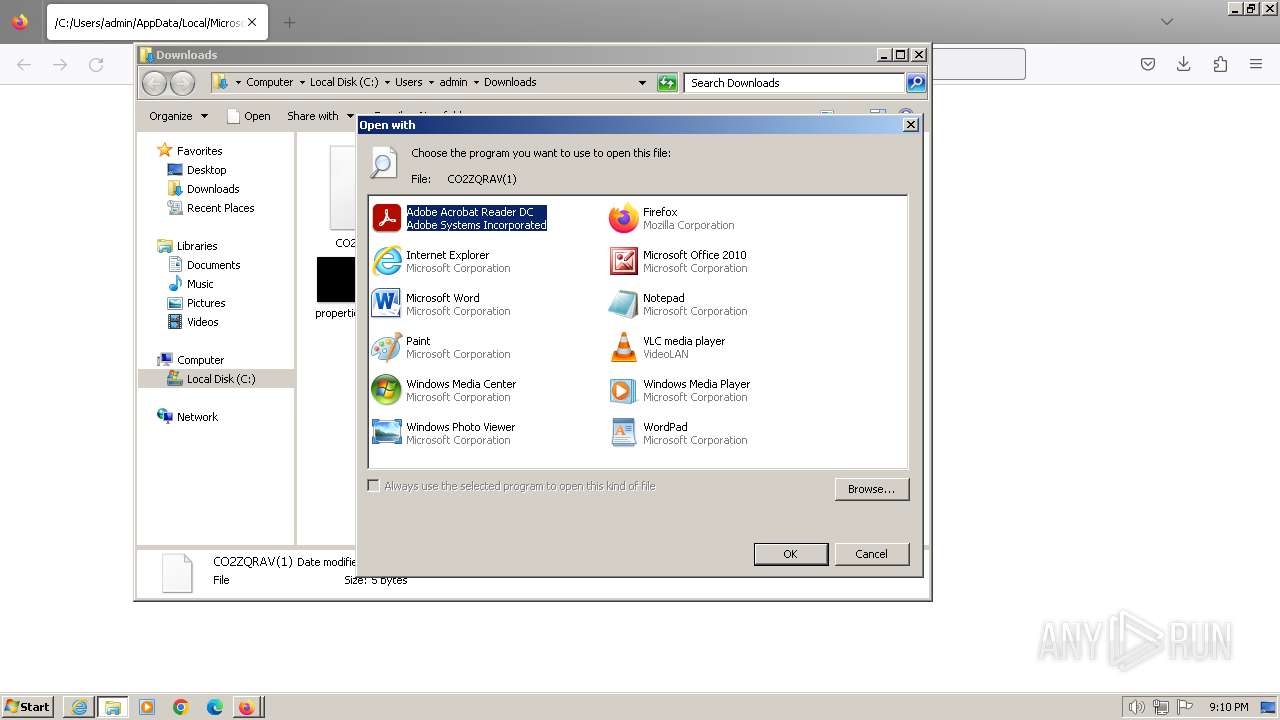Open the Firefox list all tabs chevron
Screen dimensions: 1280x720
click(1166, 22)
